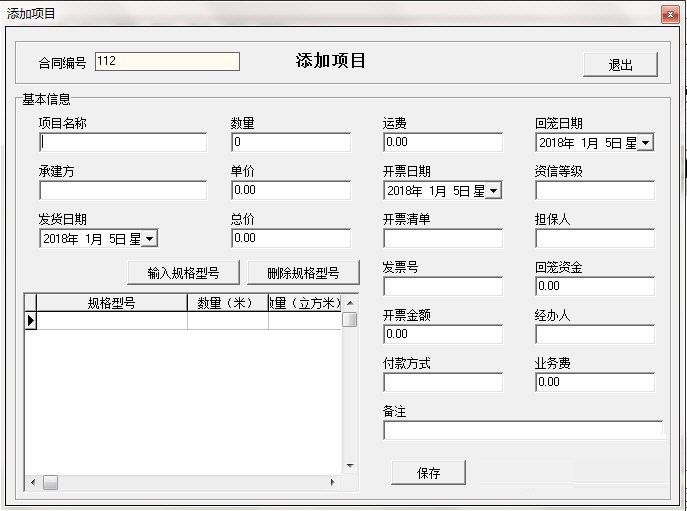Click the 经办人 input field

click(595, 334)
